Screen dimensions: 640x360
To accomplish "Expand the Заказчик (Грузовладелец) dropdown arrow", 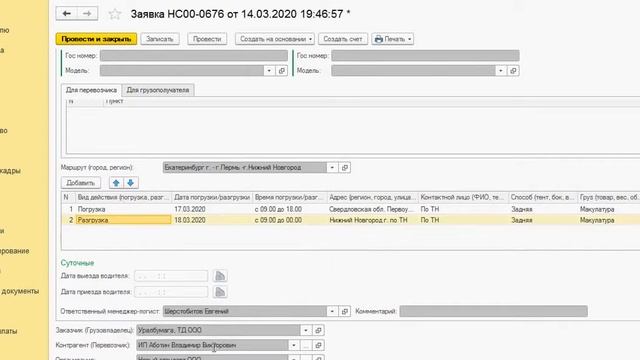I will [306, 330].
